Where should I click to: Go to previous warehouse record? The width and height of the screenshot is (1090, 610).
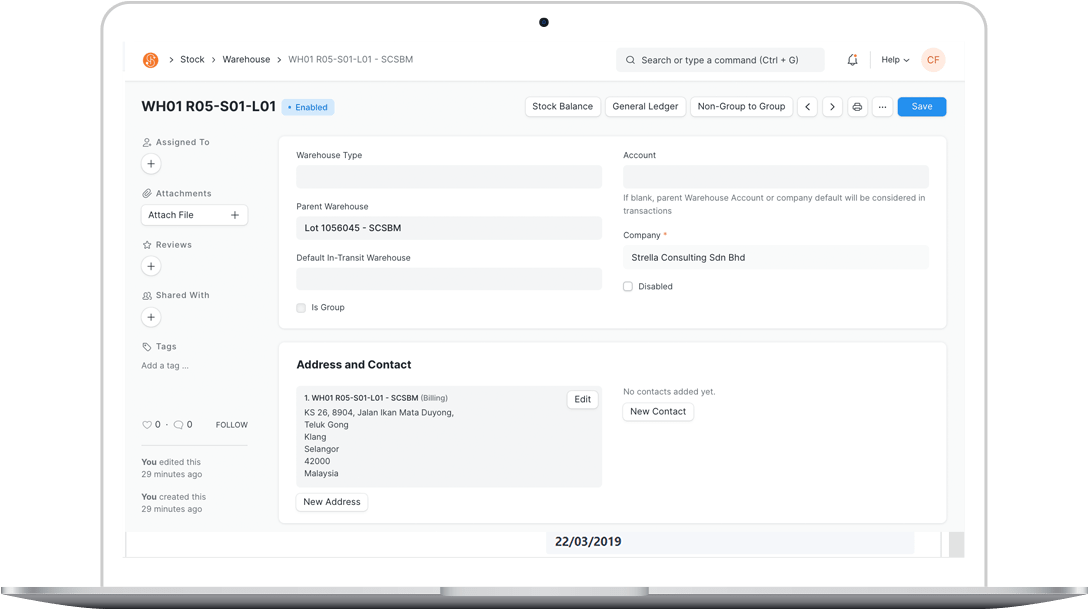(807, 107)
